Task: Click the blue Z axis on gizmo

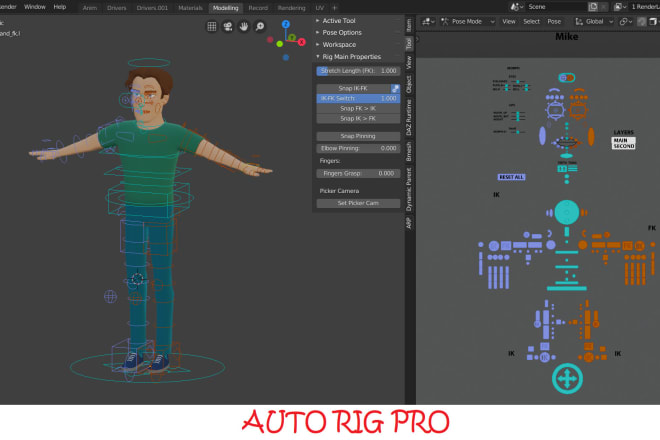Action: [x=286, y=24]
